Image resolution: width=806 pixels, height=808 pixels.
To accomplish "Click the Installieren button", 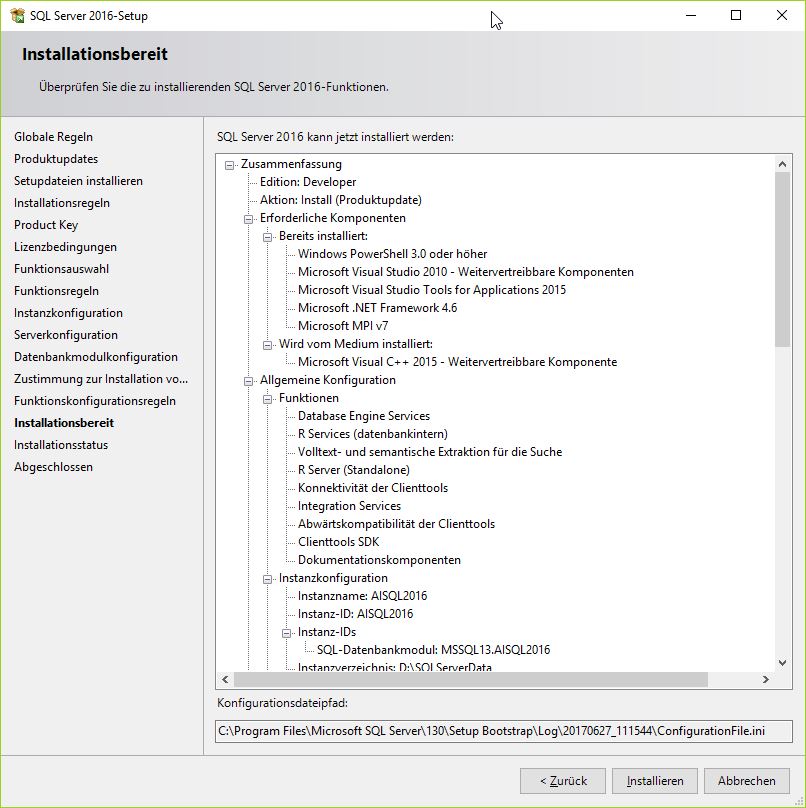I will point(654,781).
